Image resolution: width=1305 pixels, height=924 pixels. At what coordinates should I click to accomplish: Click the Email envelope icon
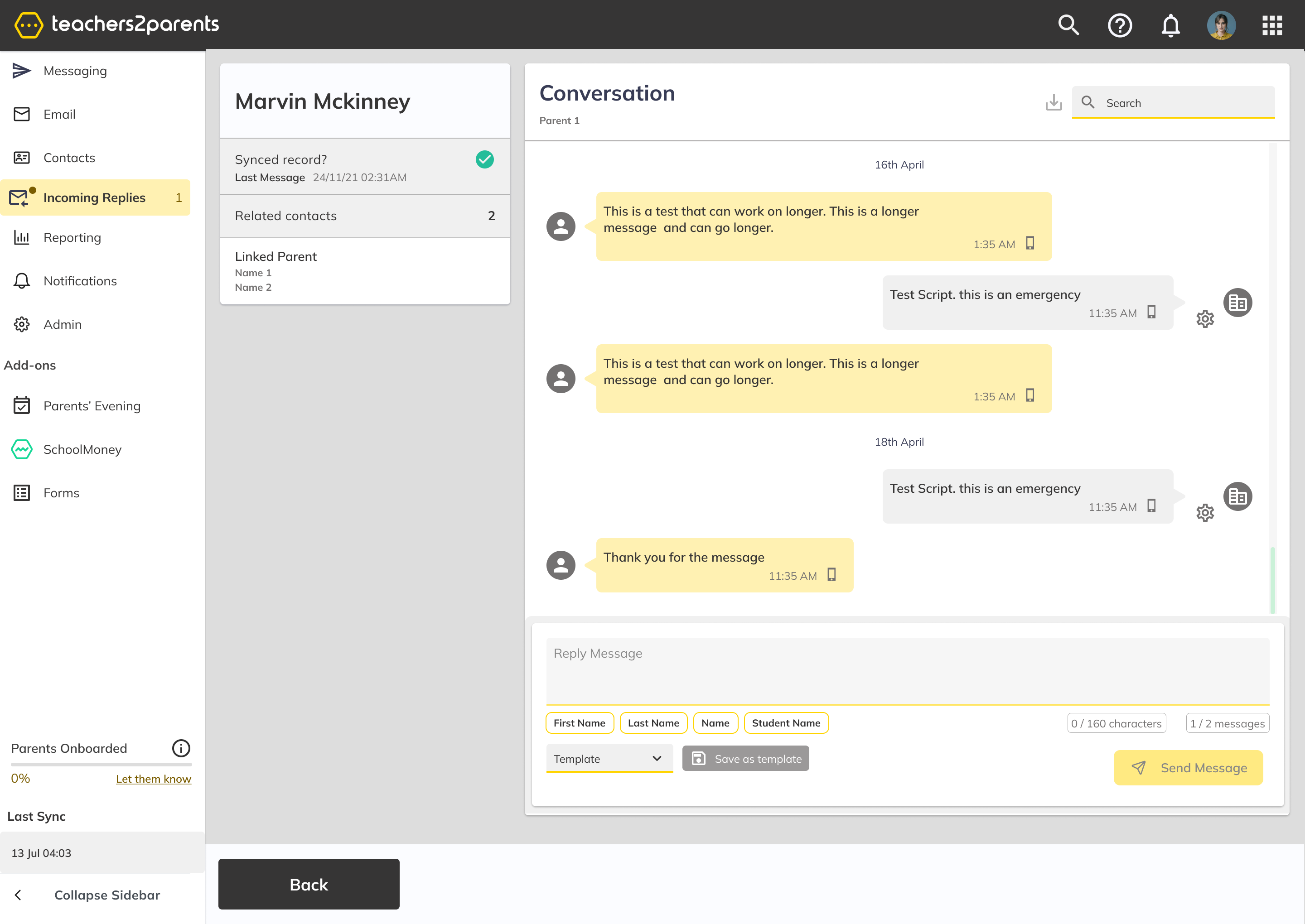click(x=22, y=114)
